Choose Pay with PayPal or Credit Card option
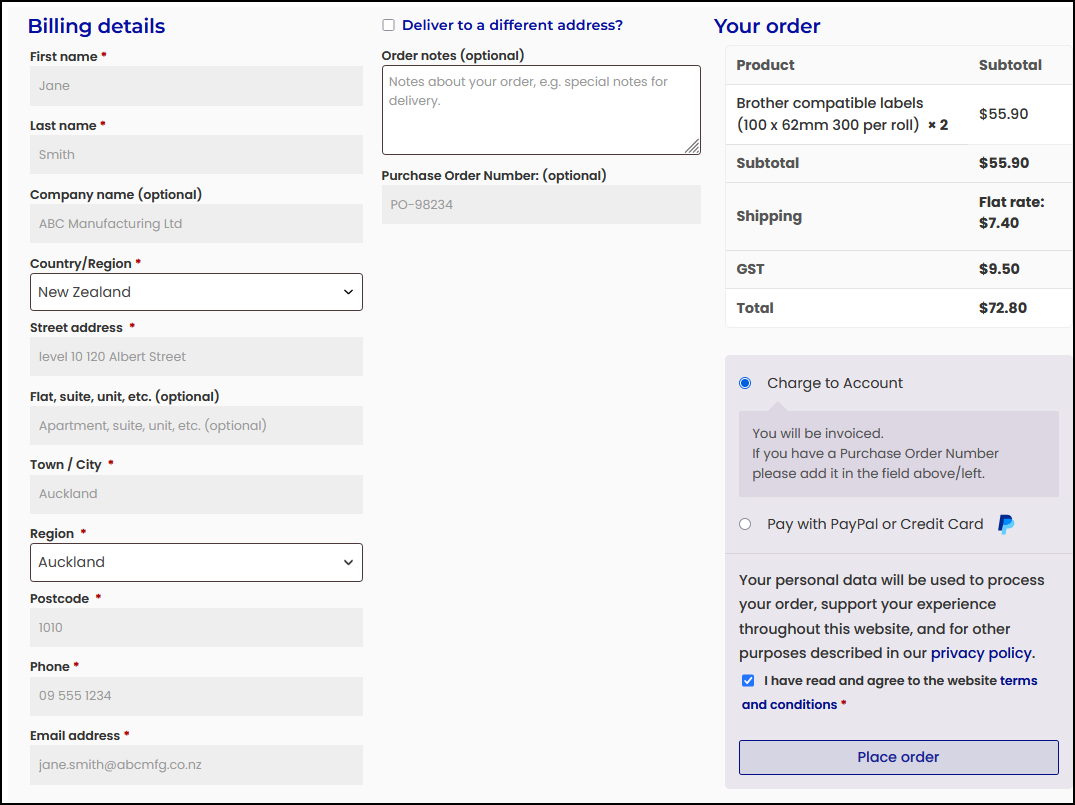The image size is (1075, 805). 745,525
